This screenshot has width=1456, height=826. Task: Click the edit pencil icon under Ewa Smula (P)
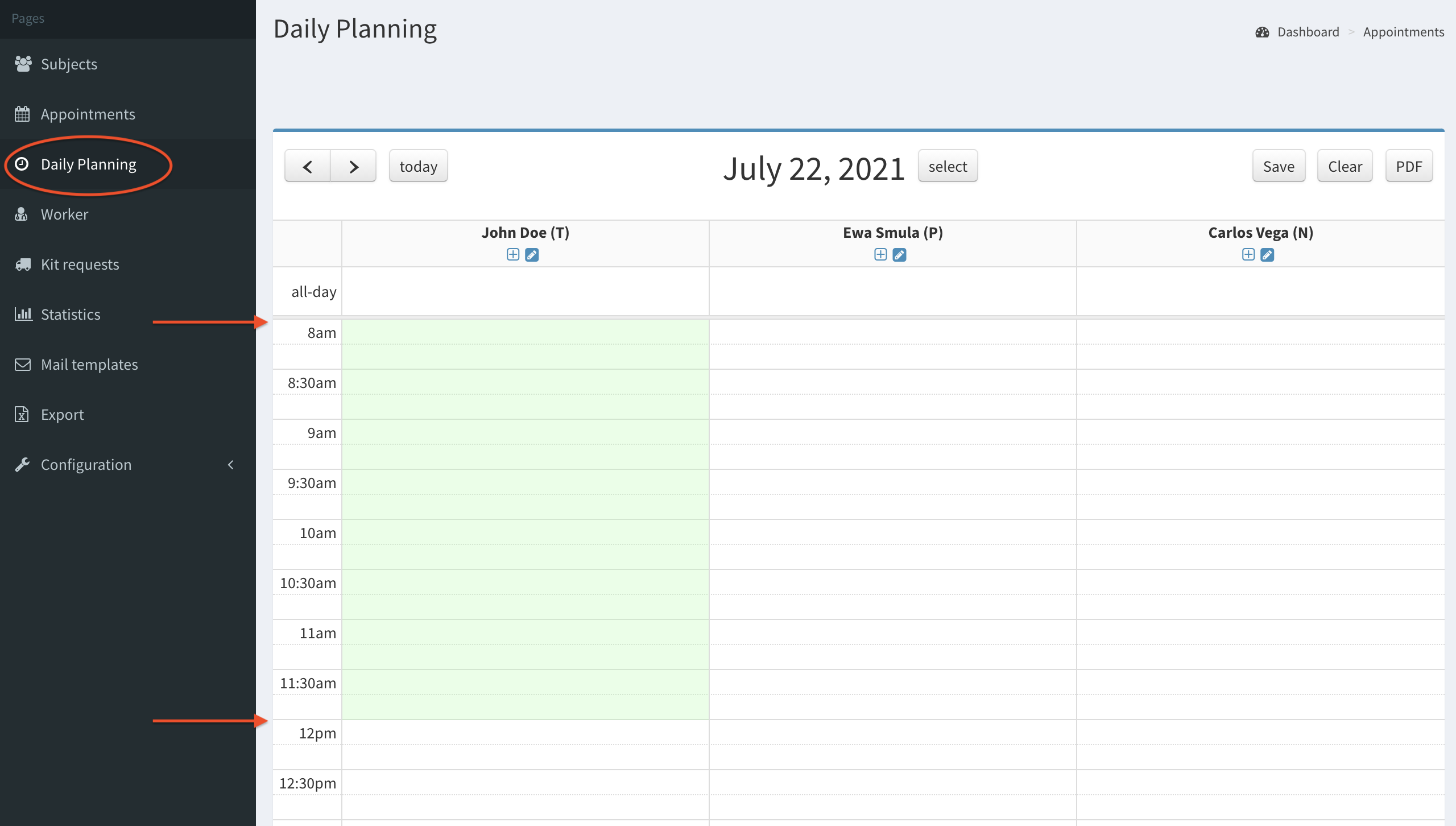click(x=899, y=255)
